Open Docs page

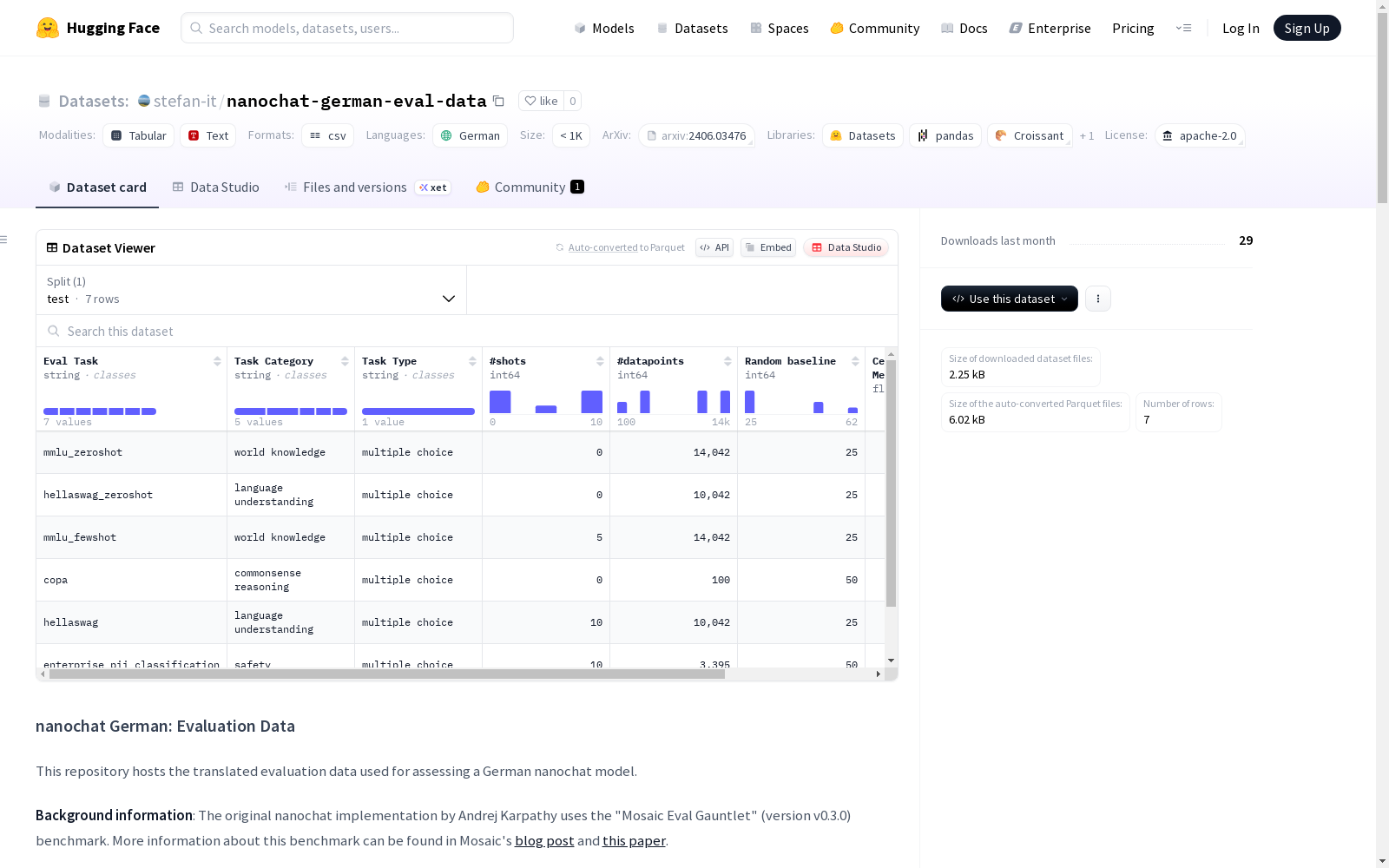tap(964, 28)
